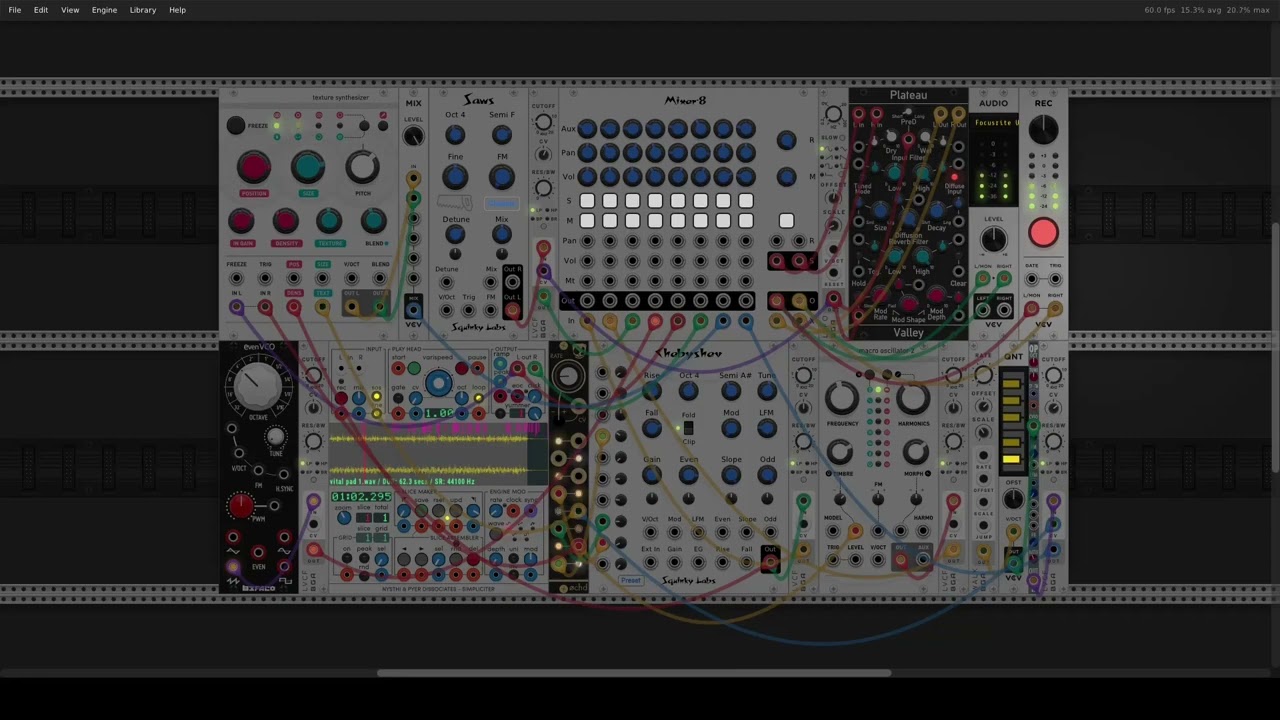Click the BLEND knob on texture synthesizer
This screenshot has height=720, width=1280.
coord(374,221)
